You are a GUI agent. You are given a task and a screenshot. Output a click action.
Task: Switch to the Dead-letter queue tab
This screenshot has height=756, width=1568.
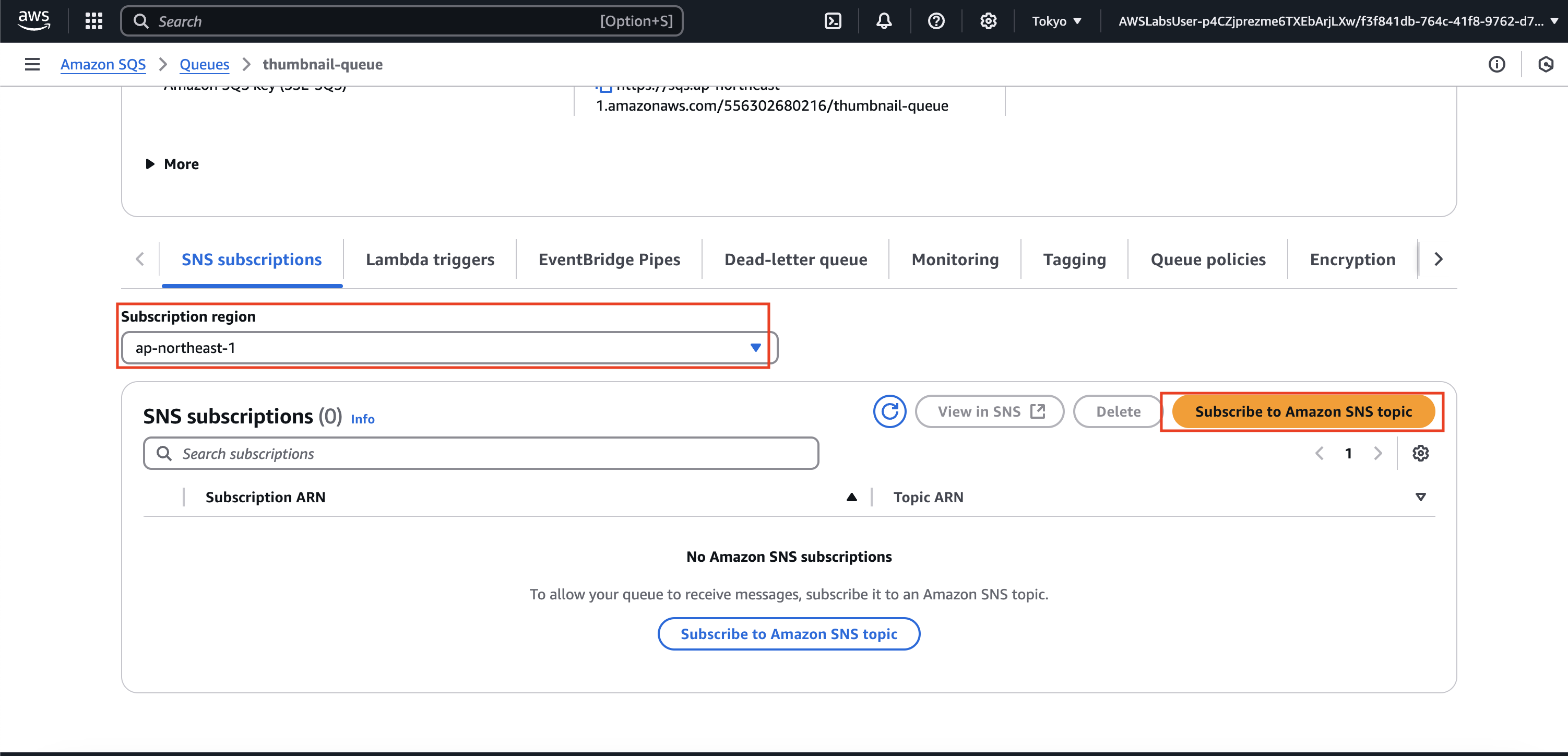click(795, 259)
